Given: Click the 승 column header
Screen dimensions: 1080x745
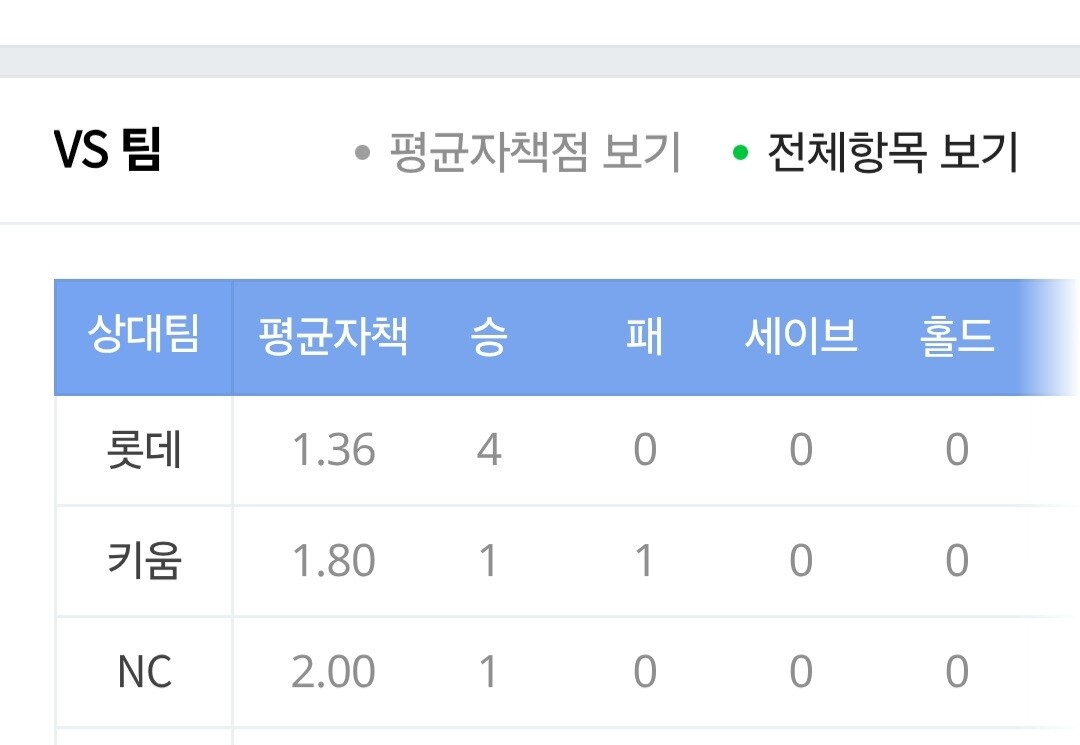Looking at the screenshot, I should (x=488, y=337).
